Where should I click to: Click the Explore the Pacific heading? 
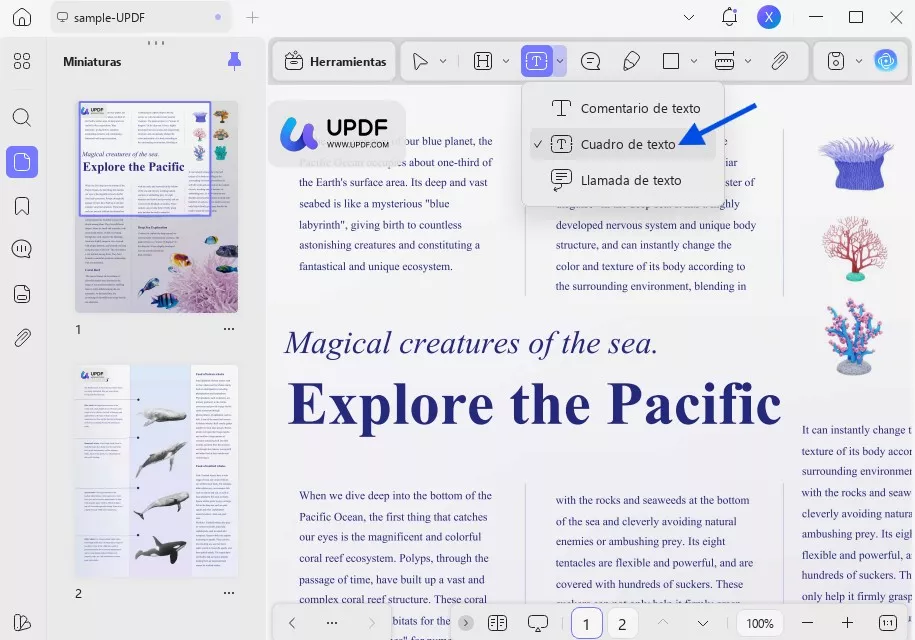(x=534, y=405)
